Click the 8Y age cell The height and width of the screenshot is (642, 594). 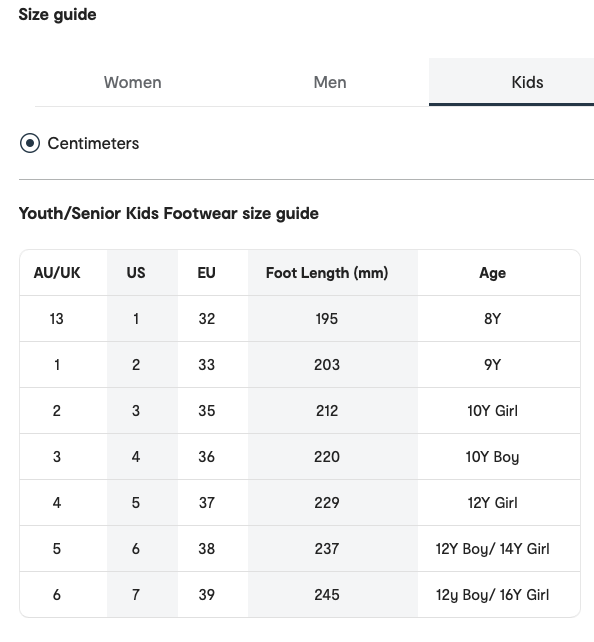pos(492,319)
